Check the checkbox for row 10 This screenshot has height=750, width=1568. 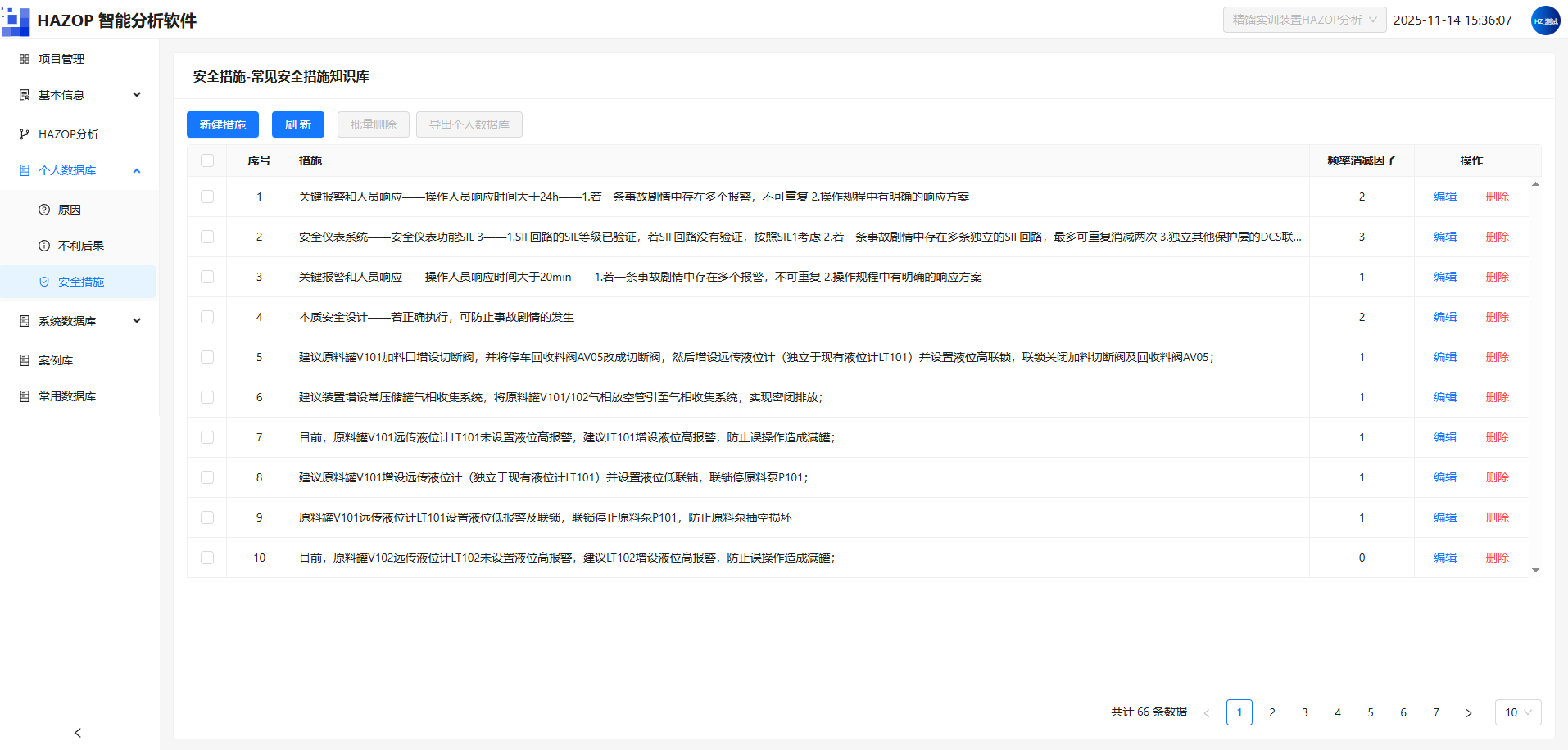(x=207, y=558)
